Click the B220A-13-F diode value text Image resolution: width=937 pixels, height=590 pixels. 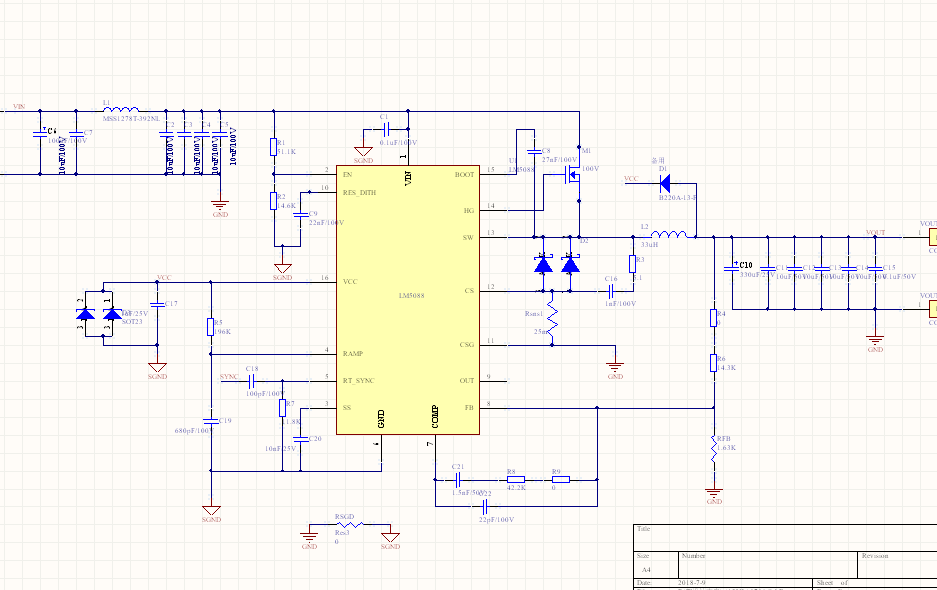point(678,197)
